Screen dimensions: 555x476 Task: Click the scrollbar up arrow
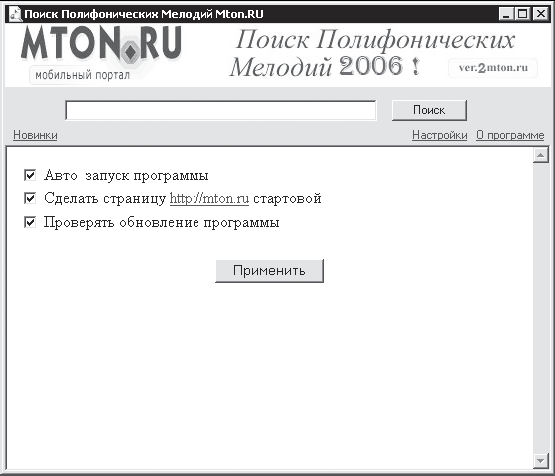tap(540, 155)
